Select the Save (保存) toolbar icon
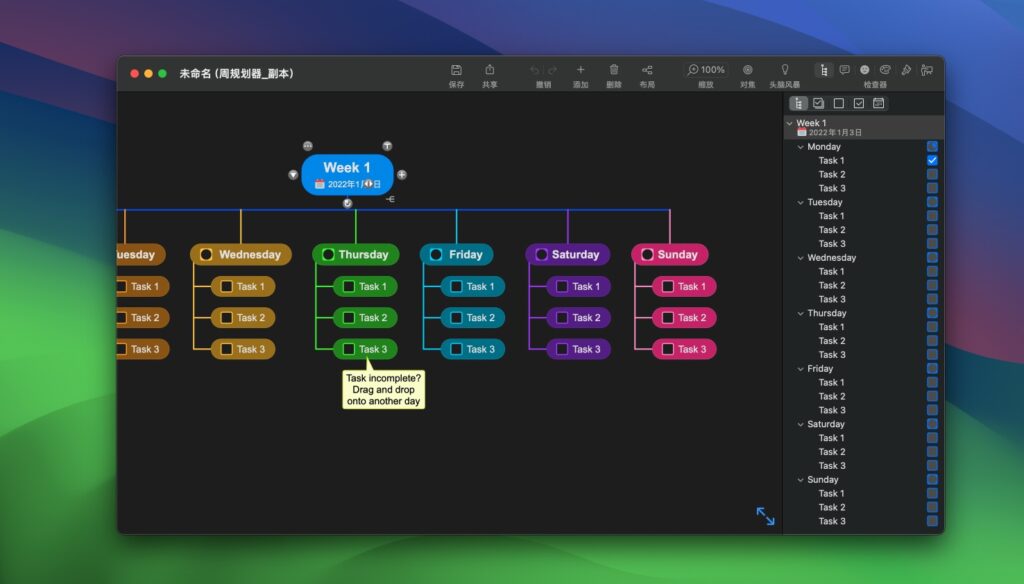The width and height of the screenshot is (1024, 584). tap(457, 70)
